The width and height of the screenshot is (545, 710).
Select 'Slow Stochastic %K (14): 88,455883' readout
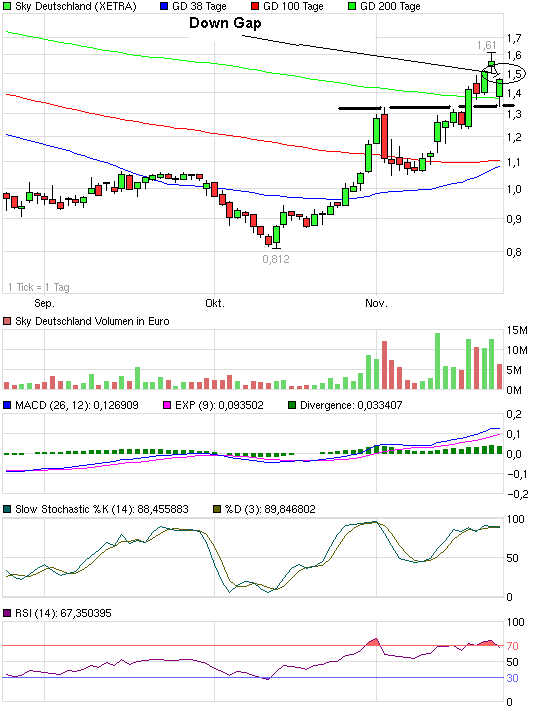102,509
